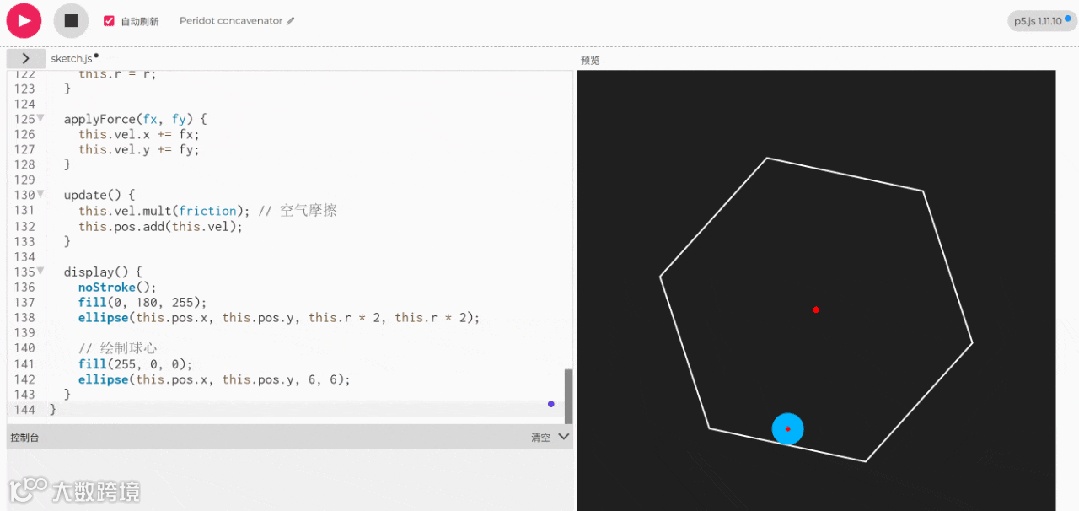
Task: Collapse the display function at line 135
Action: [41, 270]
